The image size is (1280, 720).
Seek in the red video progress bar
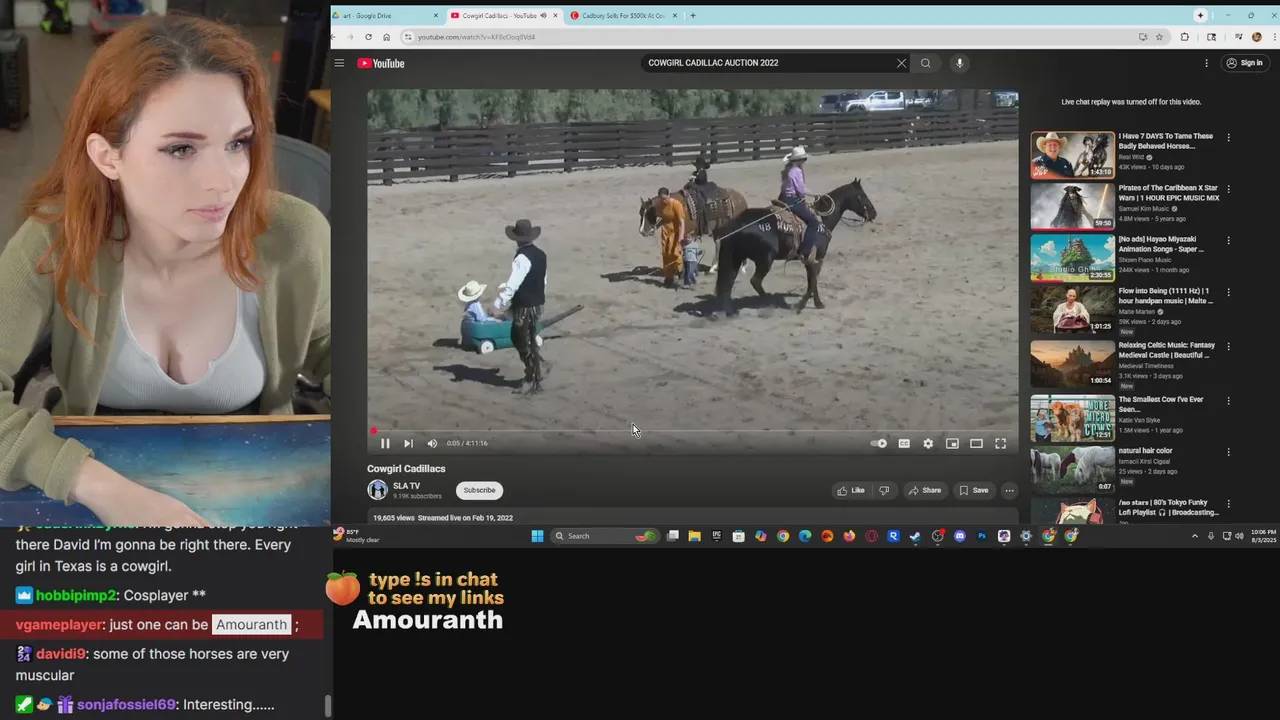(692, 431)
